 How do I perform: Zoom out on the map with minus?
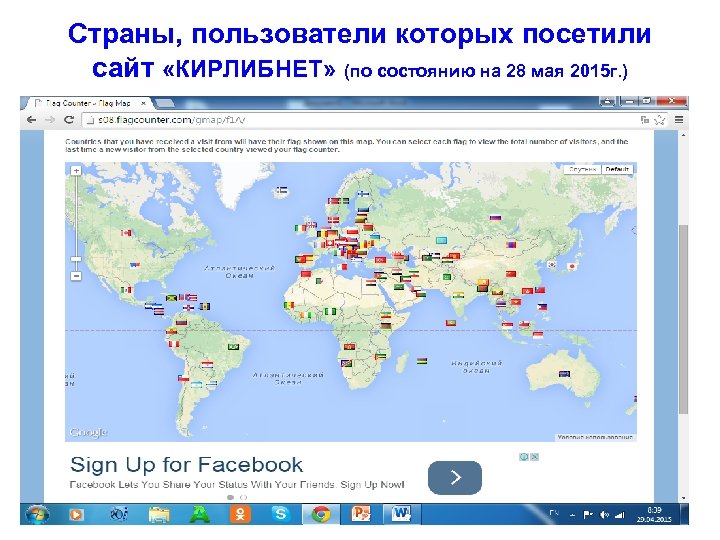(76, 276)
